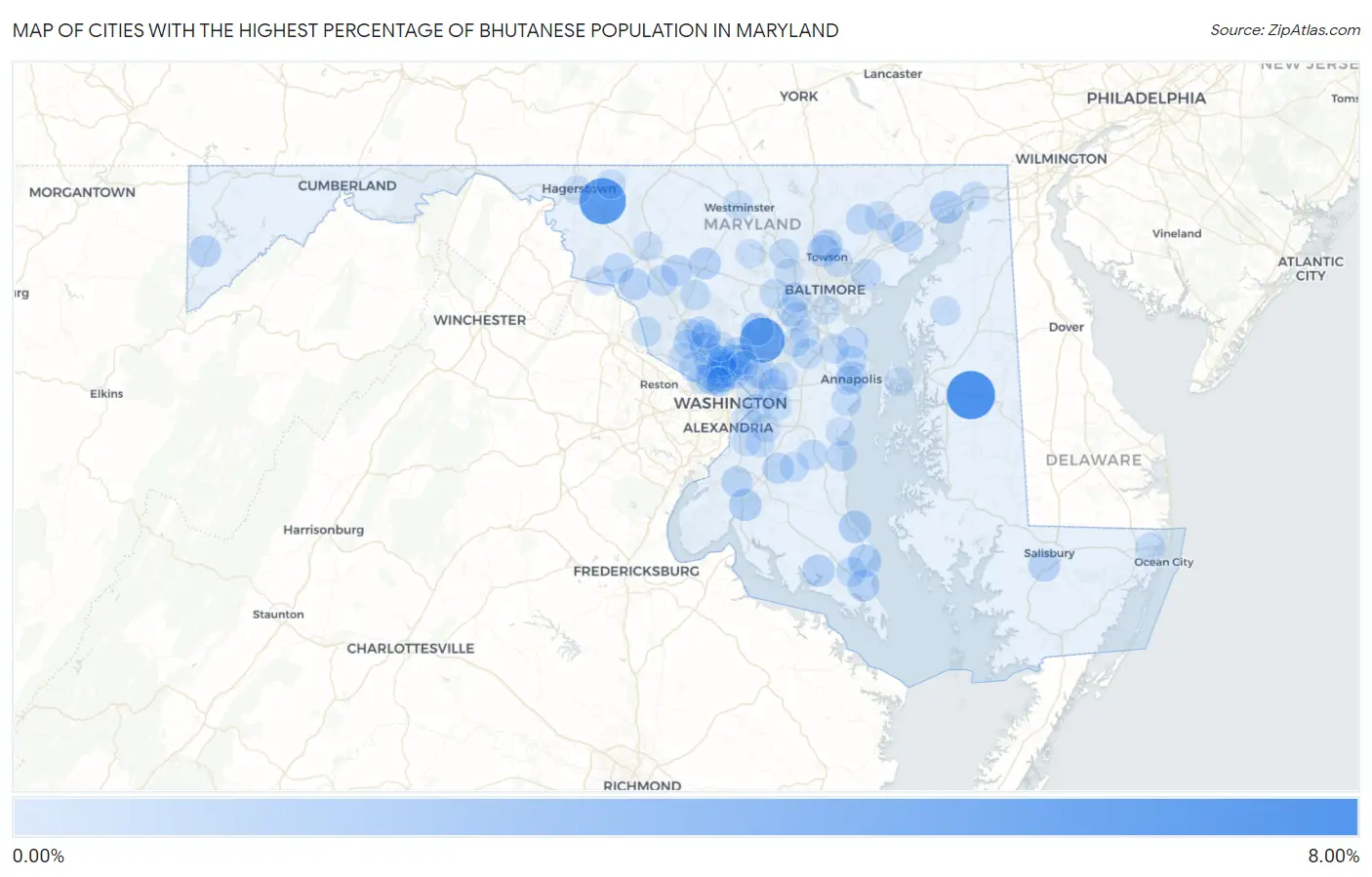Click the Source: ZipAtlas.com text

click(x=1285, y=30)
